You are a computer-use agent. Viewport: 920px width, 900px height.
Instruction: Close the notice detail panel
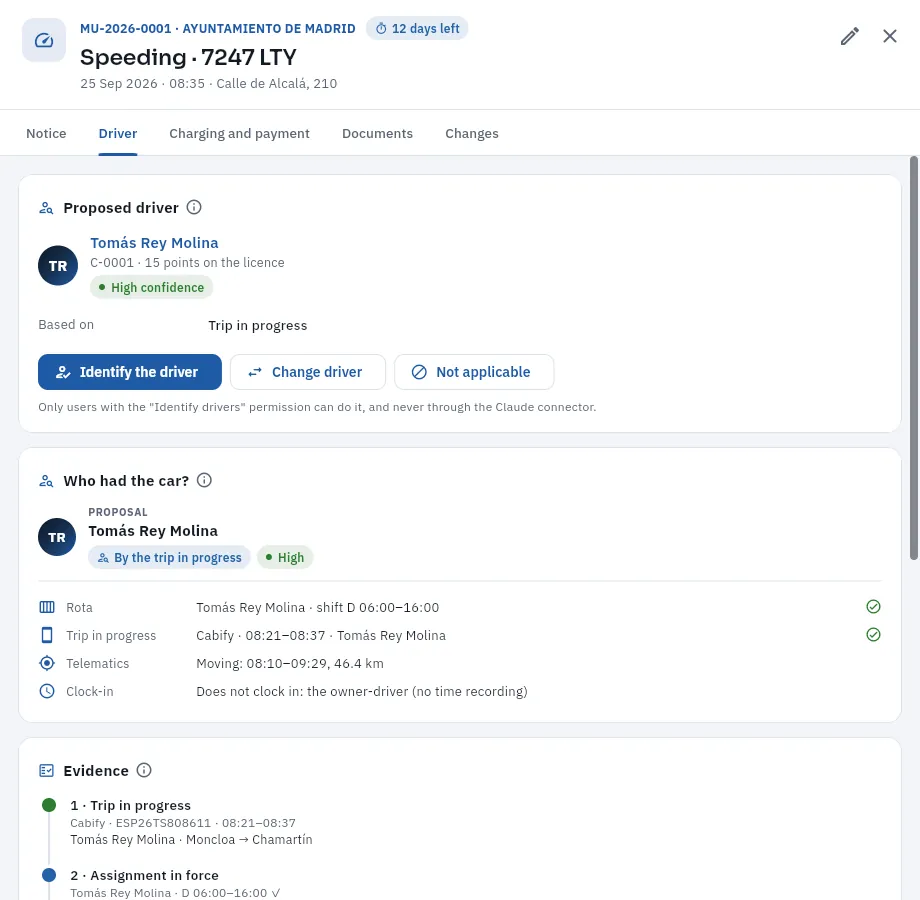click(889, 36)
